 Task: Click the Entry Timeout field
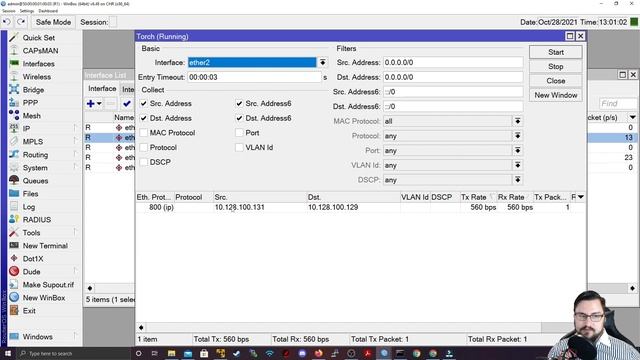click(254, 77)
